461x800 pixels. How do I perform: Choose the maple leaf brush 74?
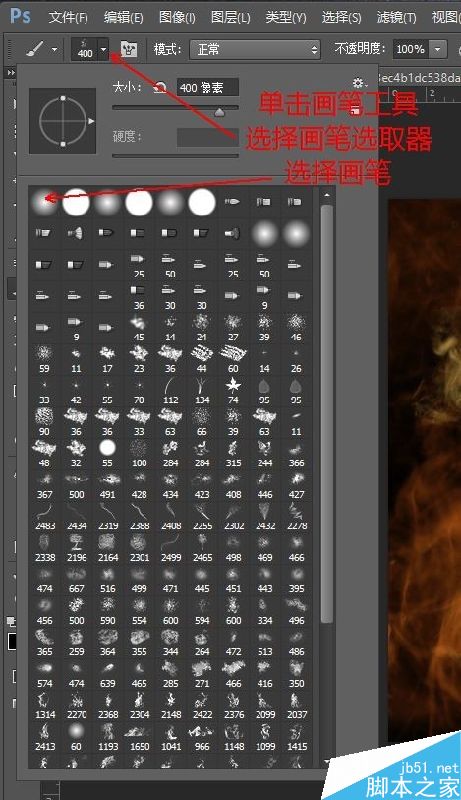point(233,390)
